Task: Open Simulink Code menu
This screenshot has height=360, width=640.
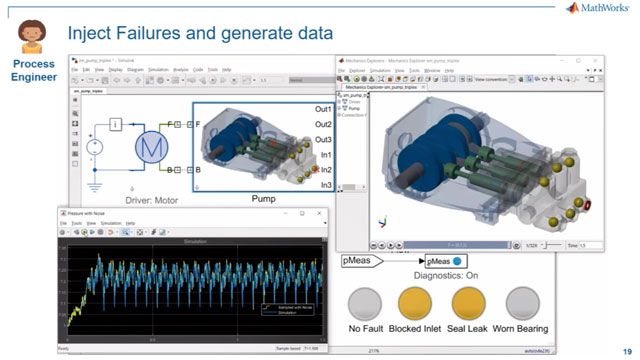Action: point(198,70)
